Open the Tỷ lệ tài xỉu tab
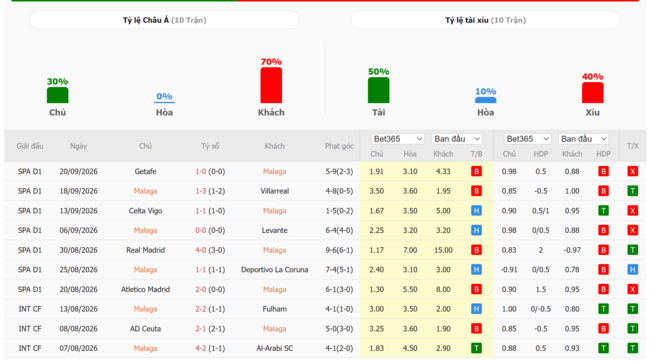 [485, 20]
